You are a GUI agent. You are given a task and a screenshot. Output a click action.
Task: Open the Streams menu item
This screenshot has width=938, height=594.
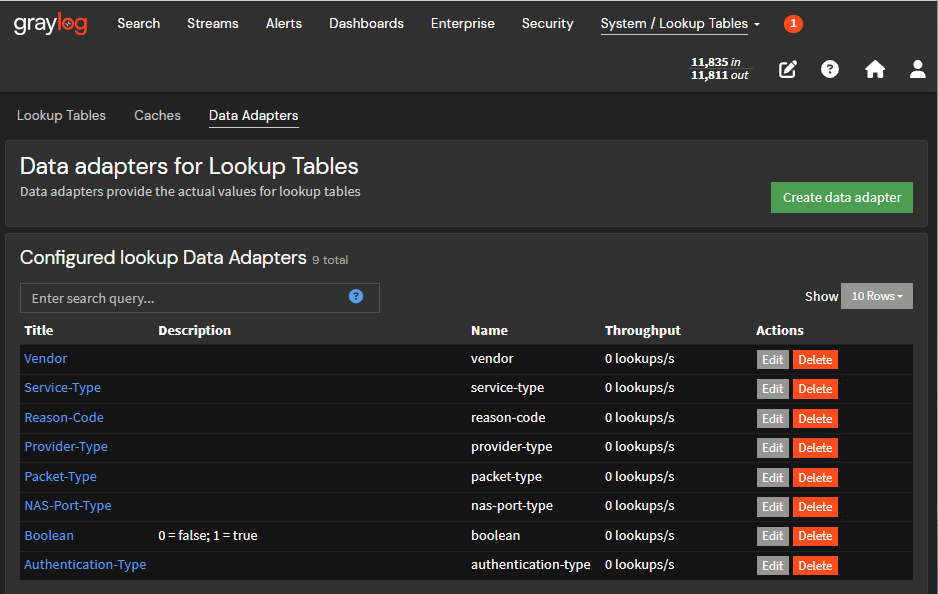pos(212,23)
